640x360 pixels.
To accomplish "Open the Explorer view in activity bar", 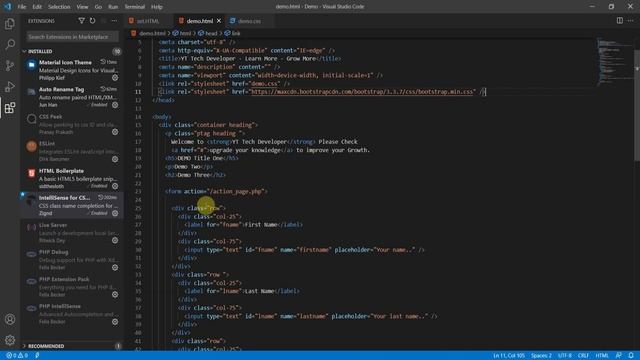I will [10, 24].
